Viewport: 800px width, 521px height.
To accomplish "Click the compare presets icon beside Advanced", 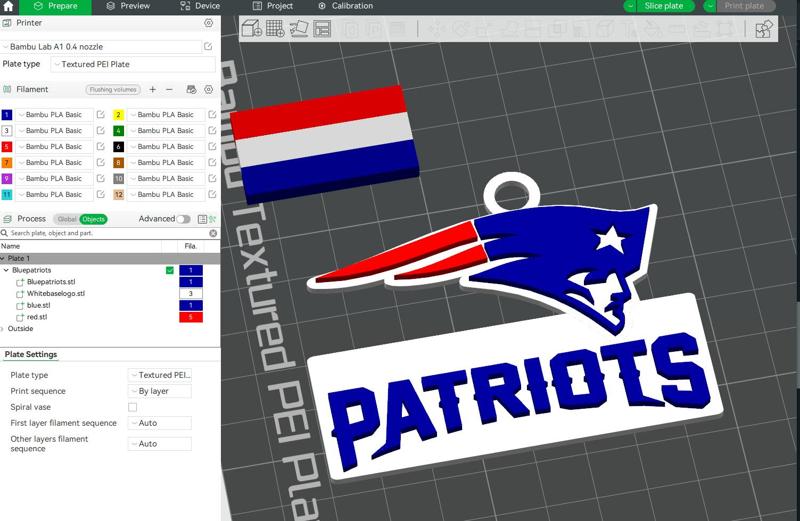I will pos(202,219).
